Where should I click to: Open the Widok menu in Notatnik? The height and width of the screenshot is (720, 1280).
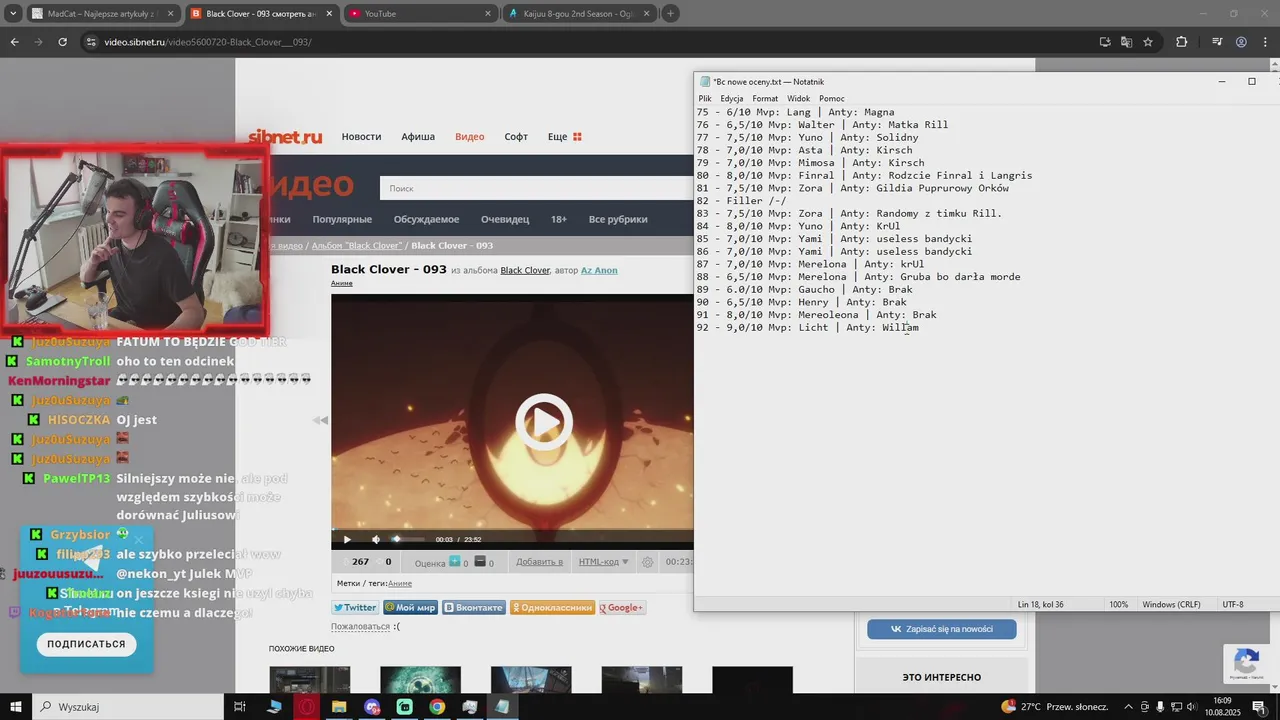point(798,98)
